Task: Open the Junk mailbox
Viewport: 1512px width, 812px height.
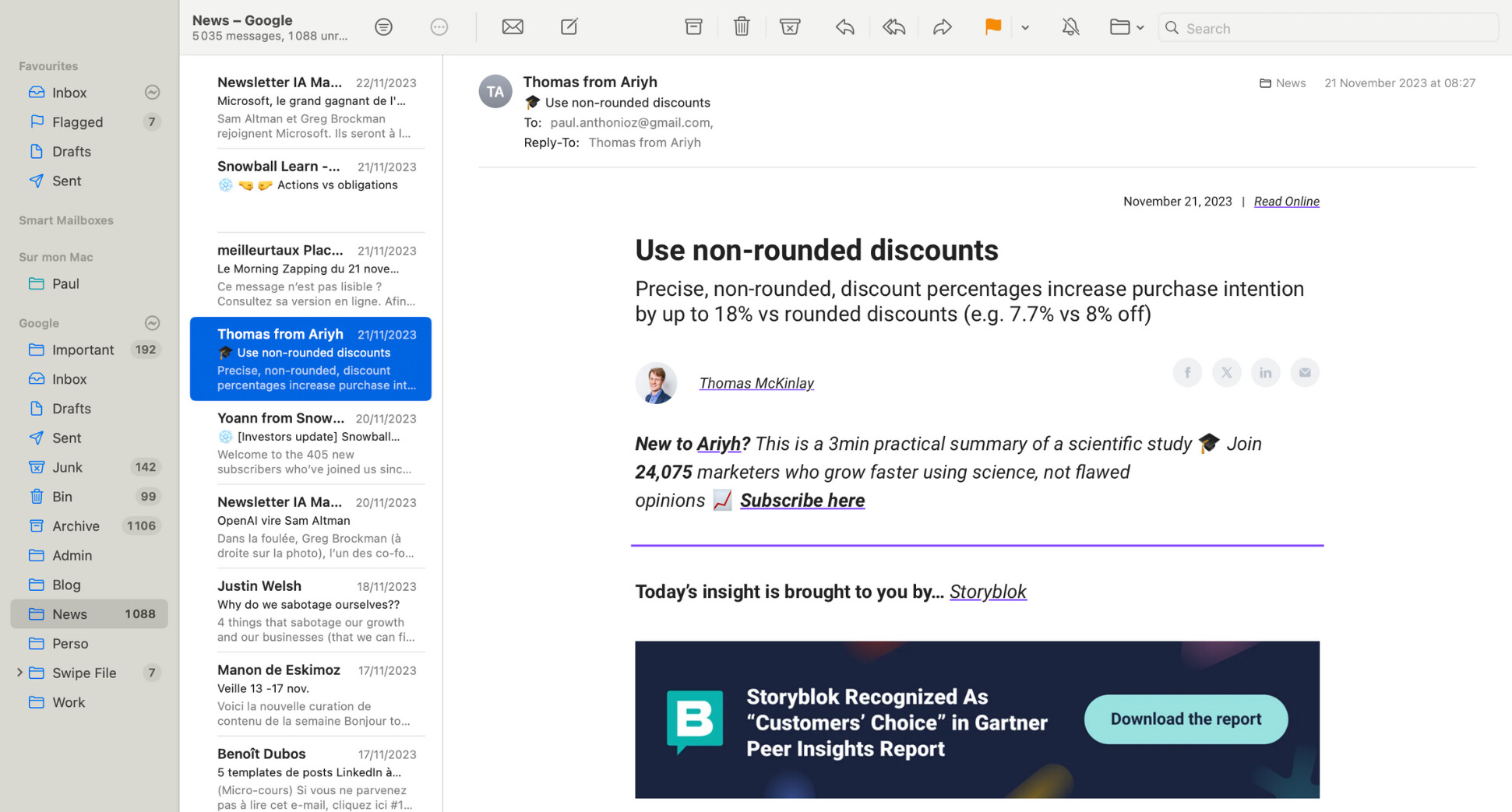Action: pyautogui.click(x=69, y=467)
